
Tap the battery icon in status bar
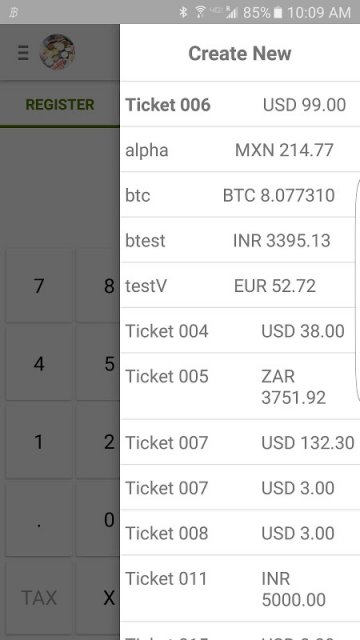[278, 13]
